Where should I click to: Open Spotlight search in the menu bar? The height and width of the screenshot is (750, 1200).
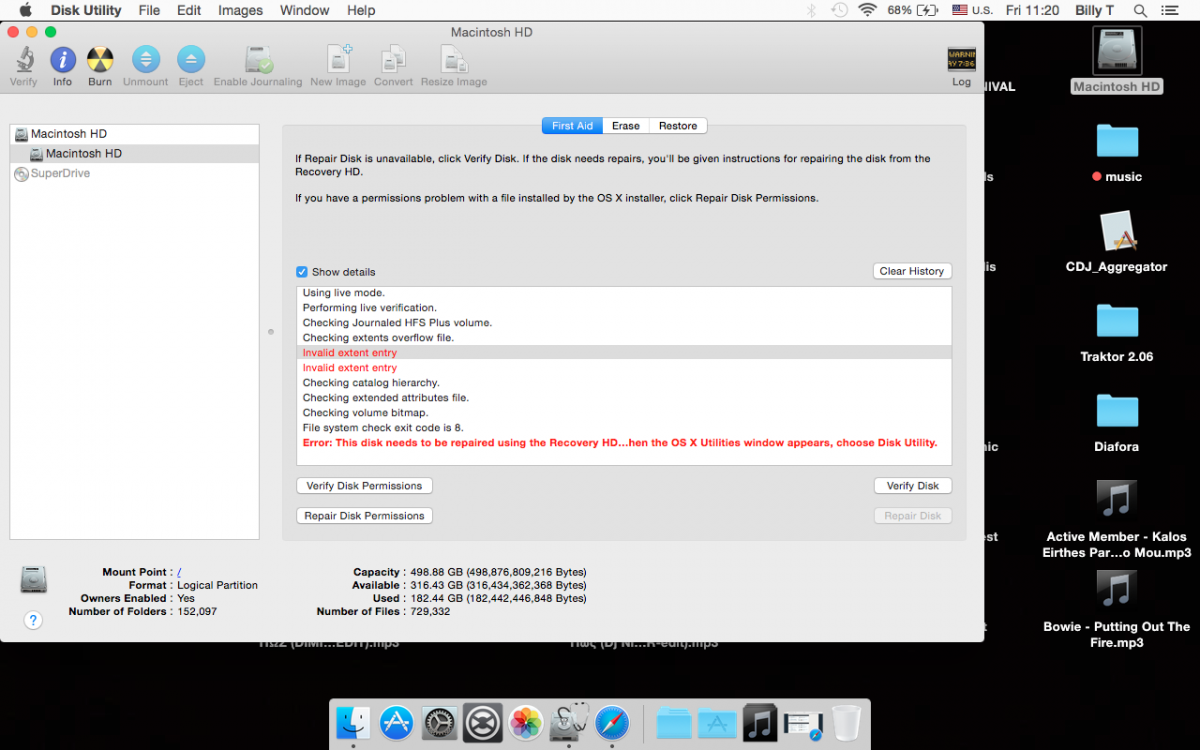point(1140,10)
